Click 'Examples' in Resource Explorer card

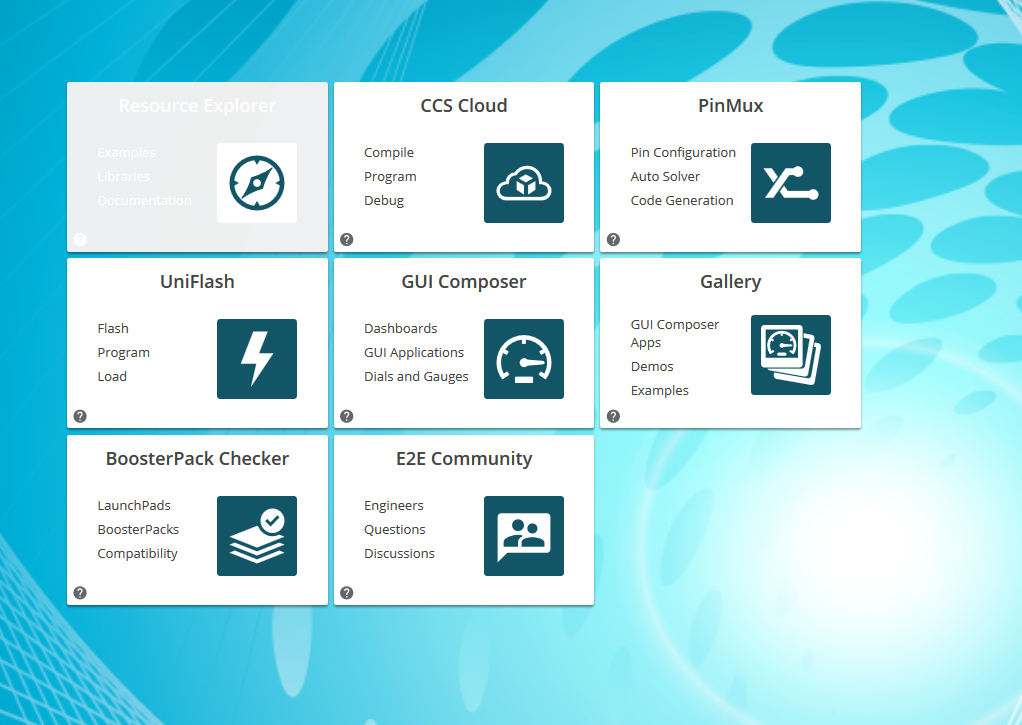point(126,153)
